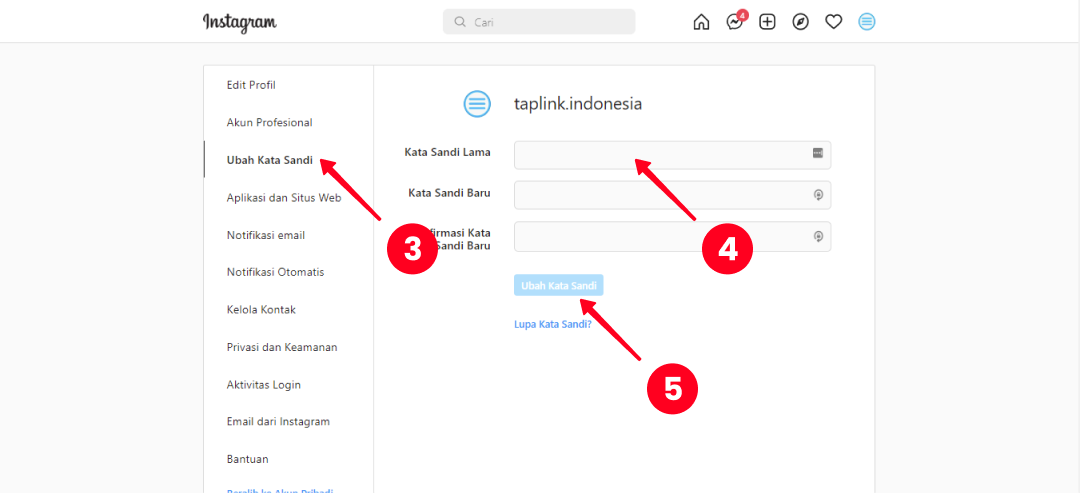Click the taplink.indonesia username text
The height and width of the screenshot is (493, 1080).
(578, 104)
